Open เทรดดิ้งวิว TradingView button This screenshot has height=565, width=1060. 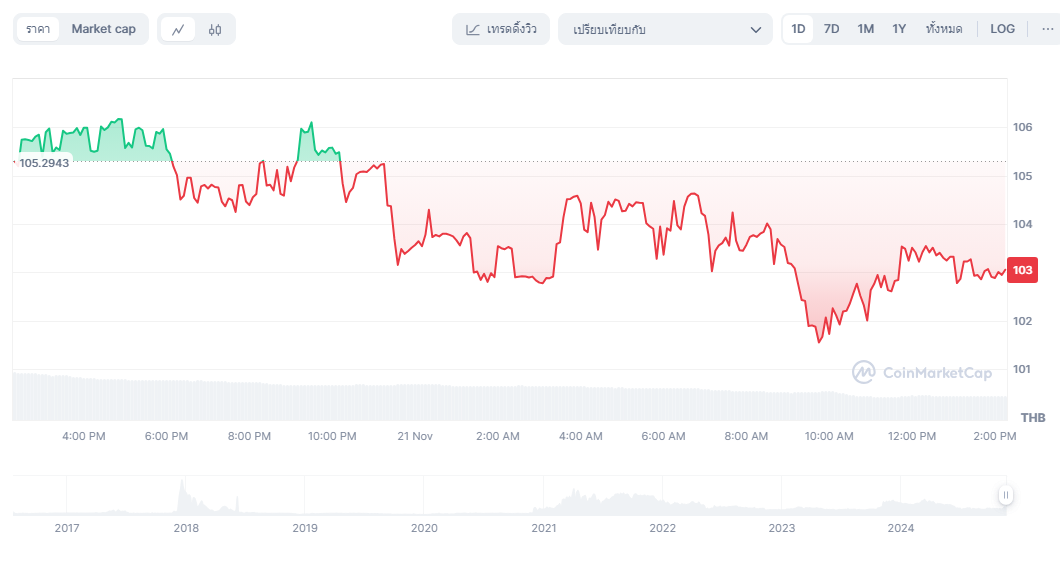pyautogui.click(x=501, y=30)
